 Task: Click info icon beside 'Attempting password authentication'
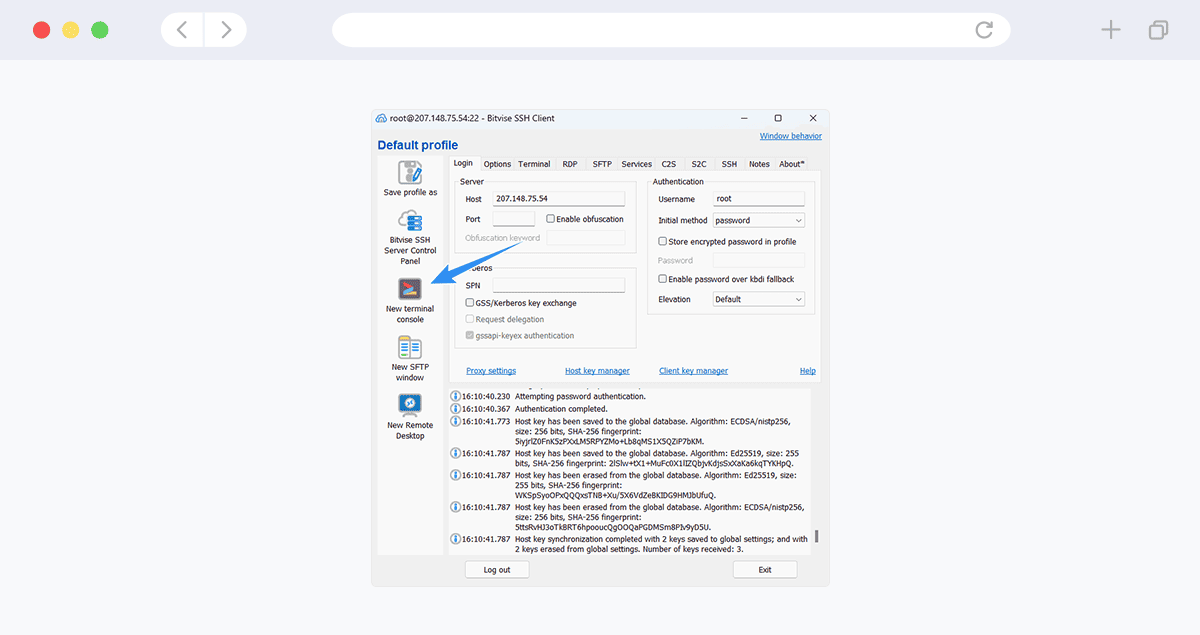pos(456,396)
